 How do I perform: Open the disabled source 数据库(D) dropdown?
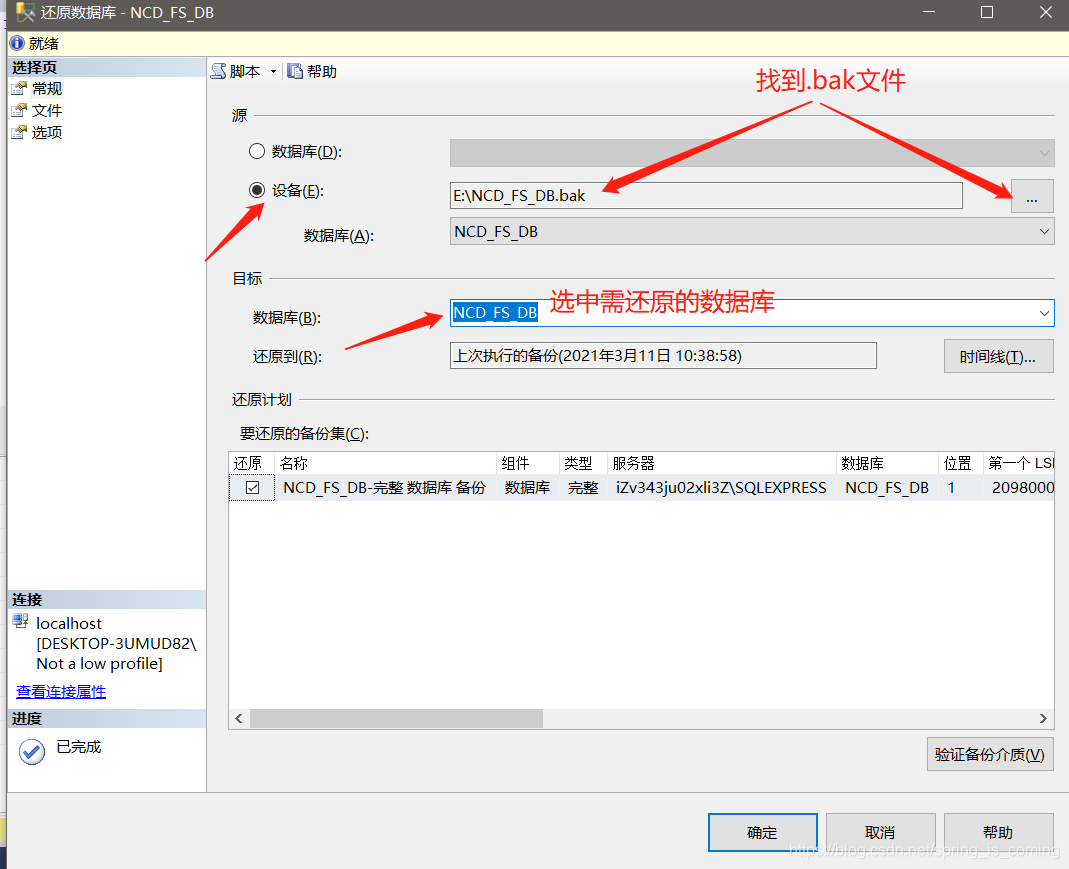[752, 153]
